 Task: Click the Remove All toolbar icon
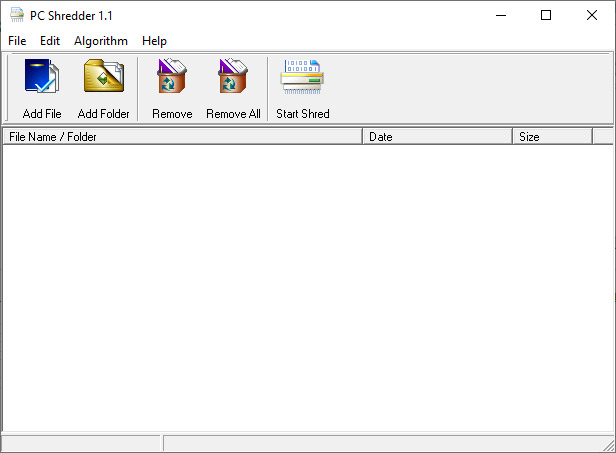coord(233,76)
